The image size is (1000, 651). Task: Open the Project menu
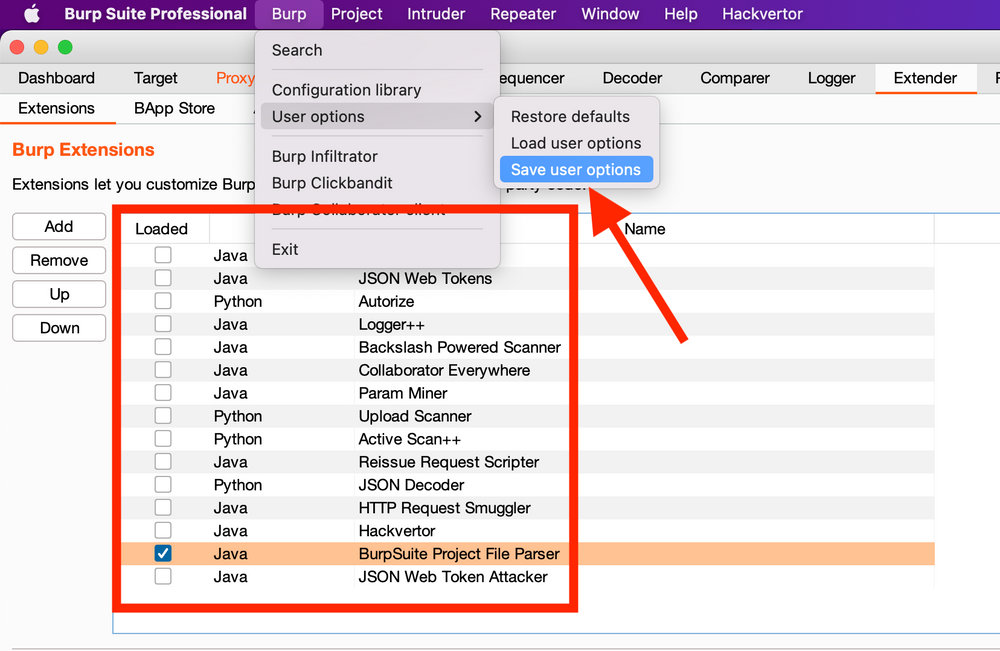click(357, 14)
